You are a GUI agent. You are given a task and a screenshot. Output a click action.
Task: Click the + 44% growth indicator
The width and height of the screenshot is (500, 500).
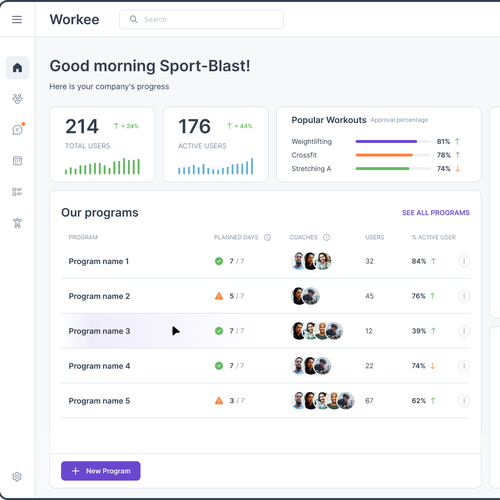(x=240, y=126)
